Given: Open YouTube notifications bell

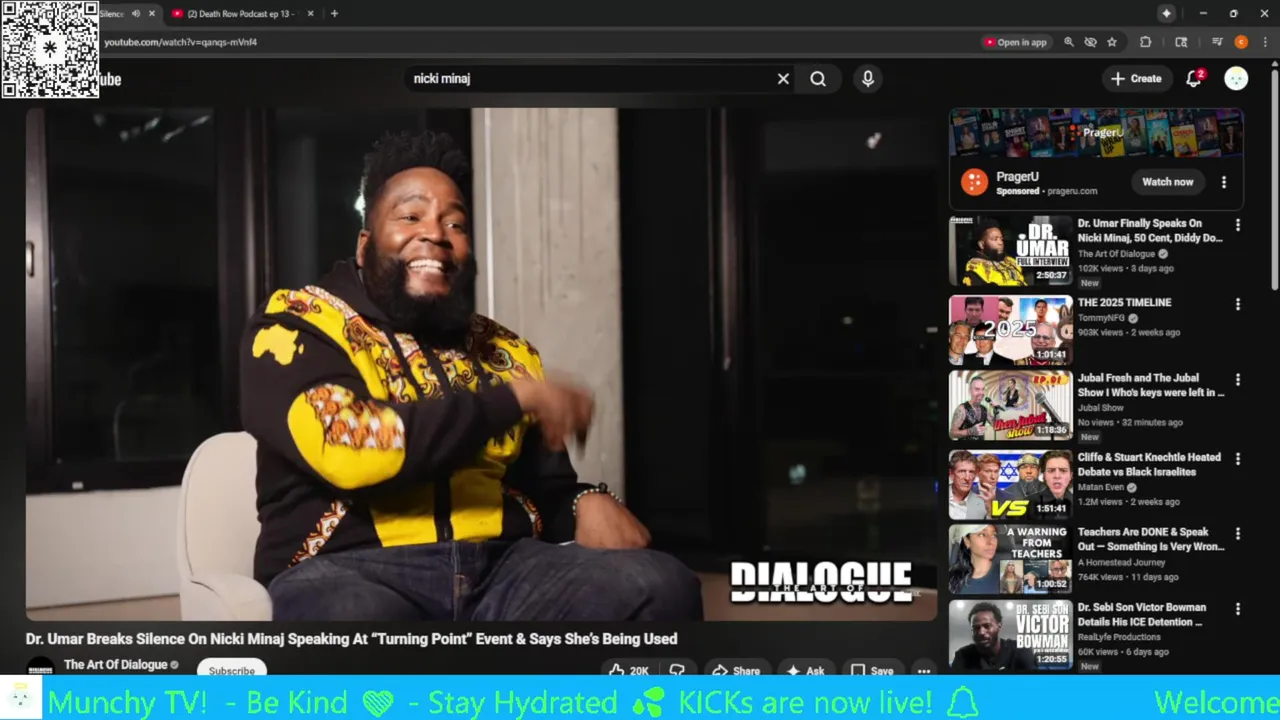Looking at the screenshot, I should click(x=1193, y=79).
